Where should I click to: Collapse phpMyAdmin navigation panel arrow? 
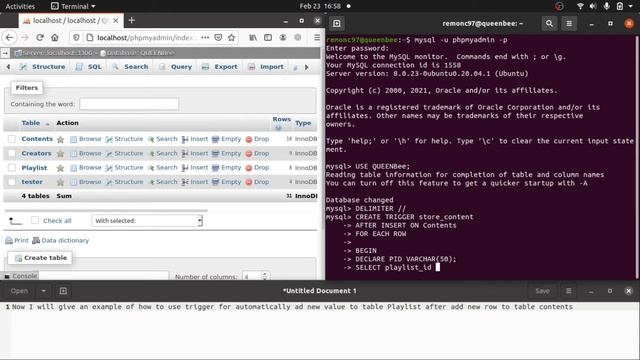5,53
